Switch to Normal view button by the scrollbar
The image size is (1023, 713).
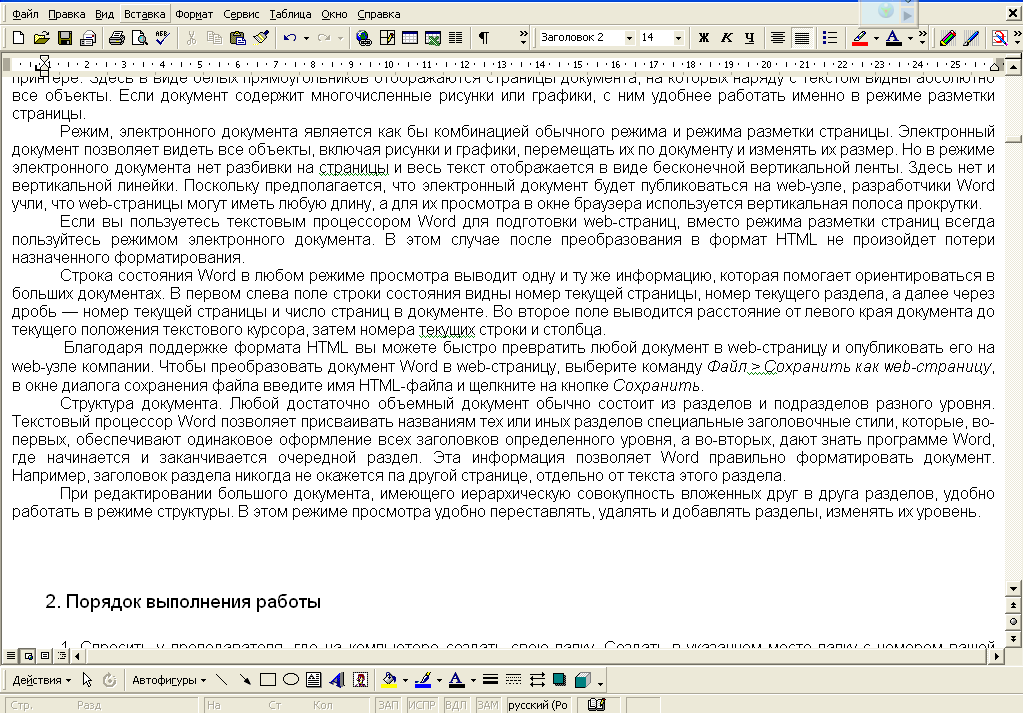(11, 656)
